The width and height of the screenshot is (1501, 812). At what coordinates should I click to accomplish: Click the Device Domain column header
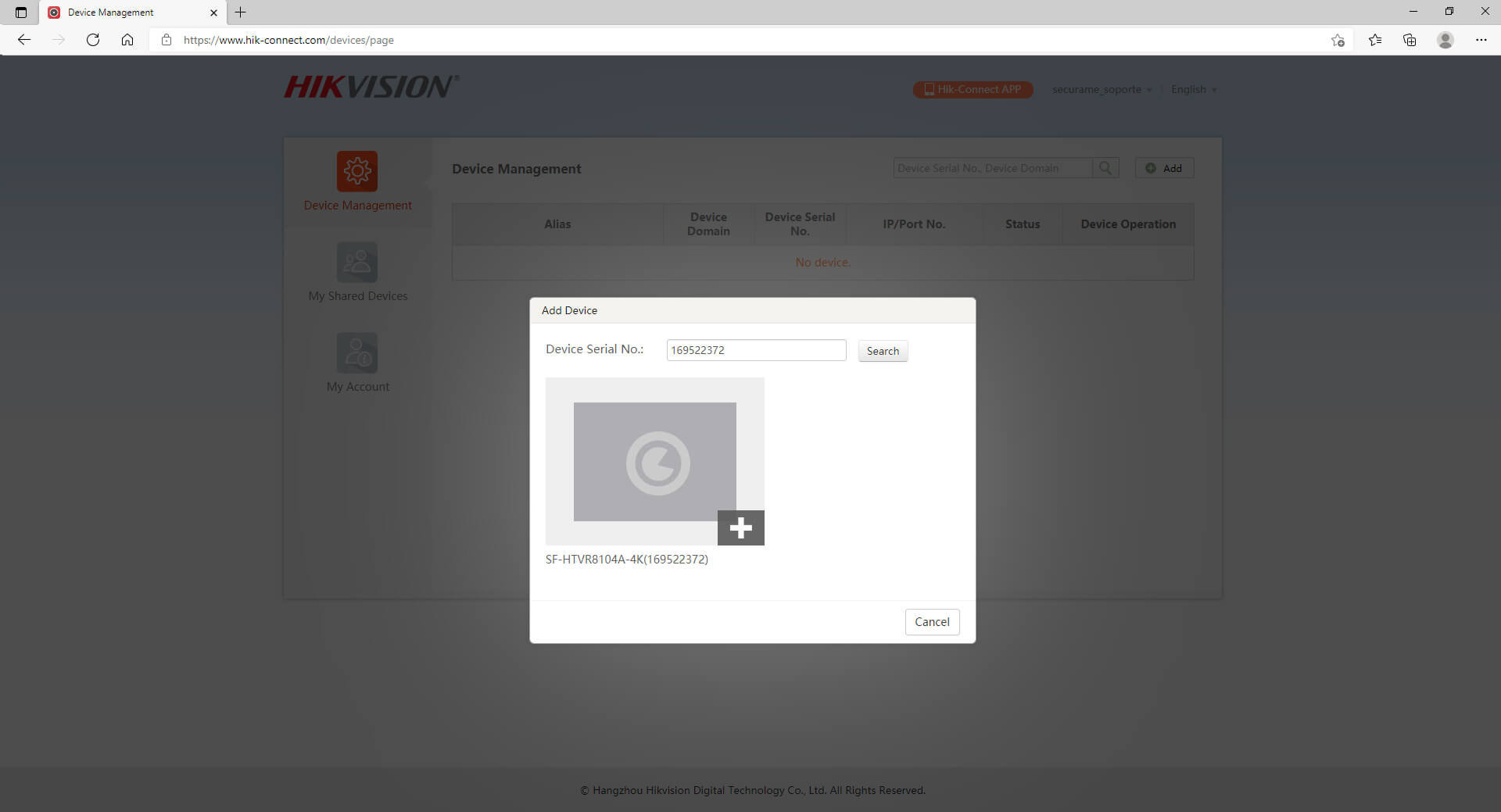click(x=708, y=224)
